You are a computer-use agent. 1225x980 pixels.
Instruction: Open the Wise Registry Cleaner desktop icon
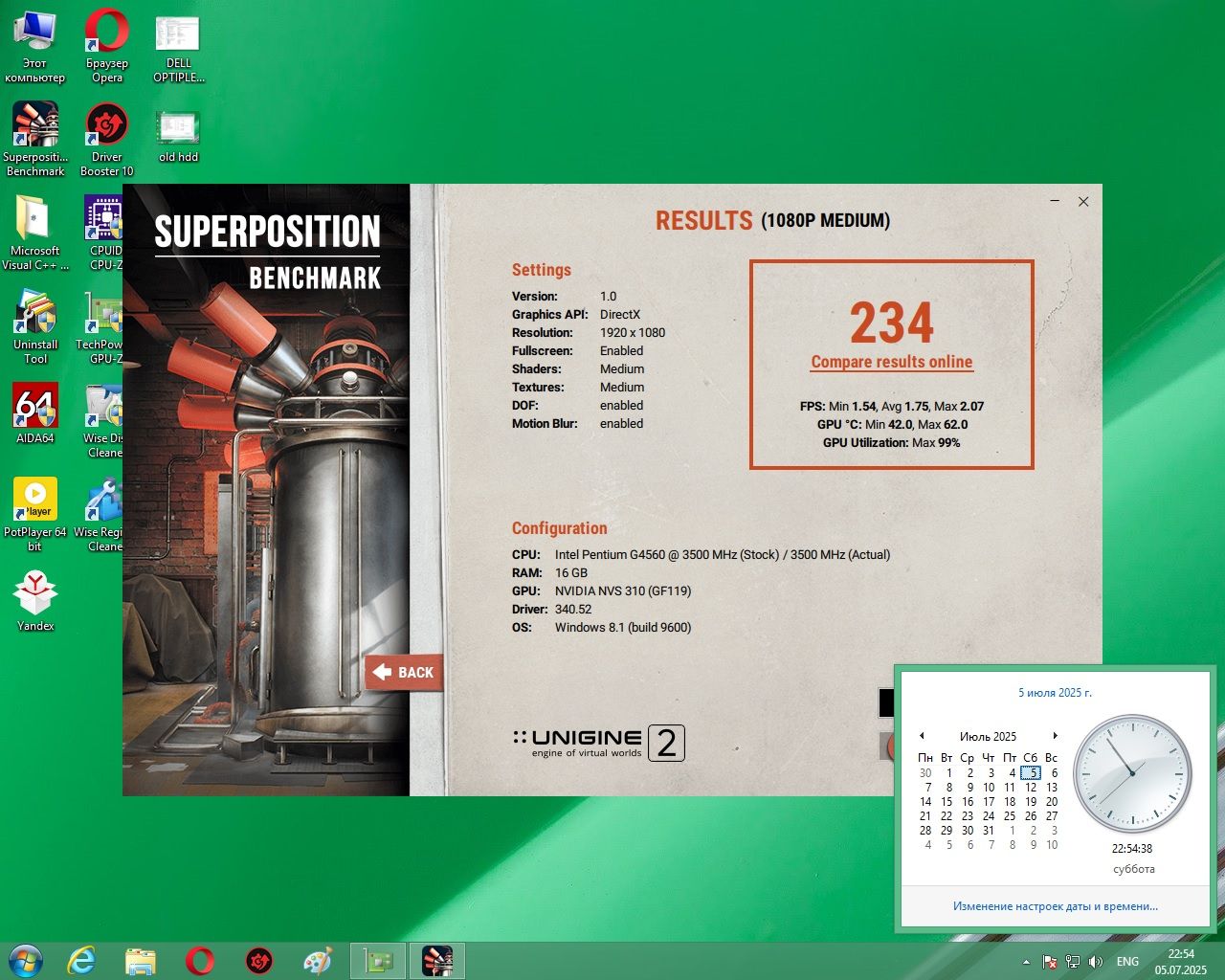pos(99,514)
